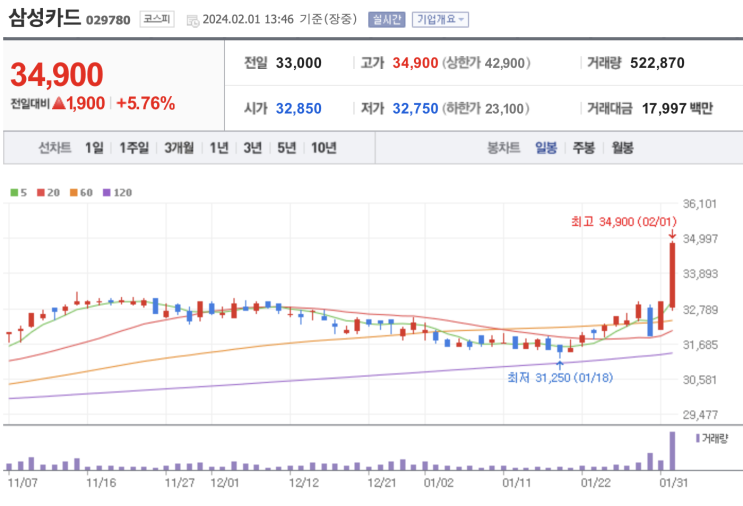The width and height of the screenshot is (743, 506).
Task: Switch to 일봉 daily candle chart
Action: [x=546, y=148]
